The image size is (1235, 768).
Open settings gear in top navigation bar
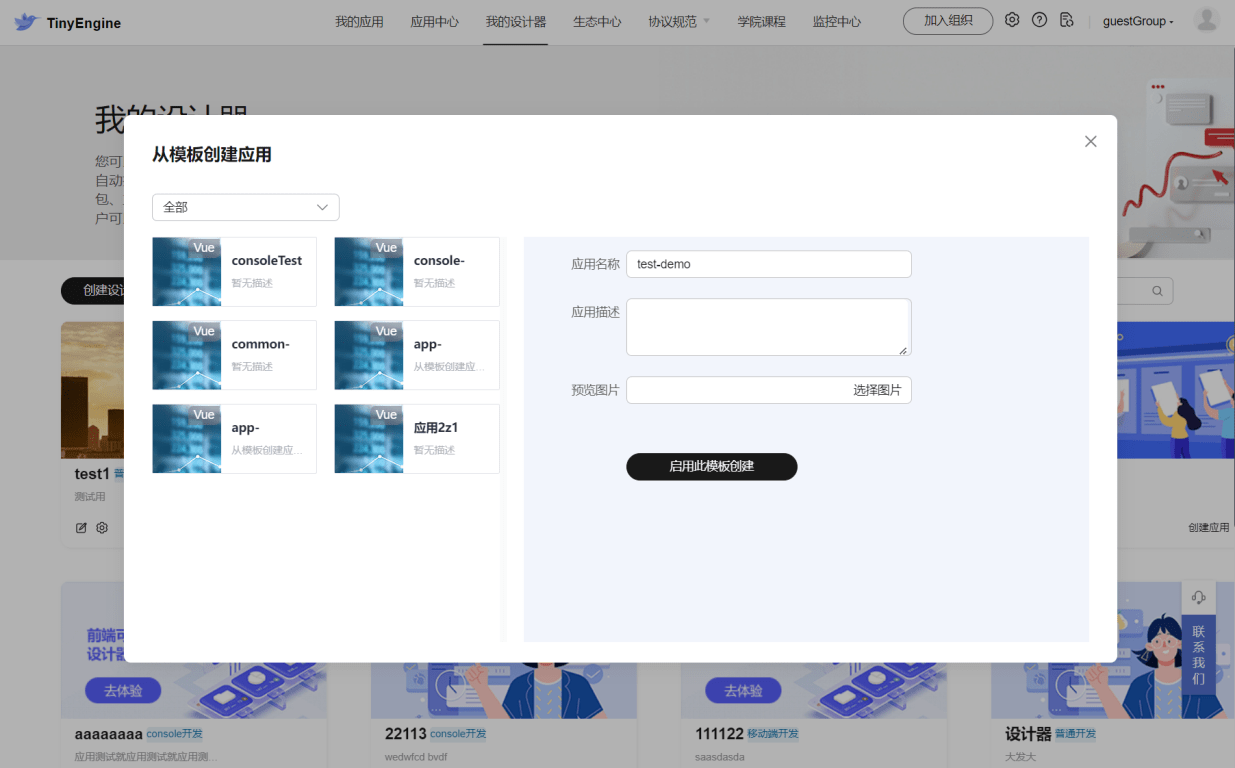[1012, 20]
